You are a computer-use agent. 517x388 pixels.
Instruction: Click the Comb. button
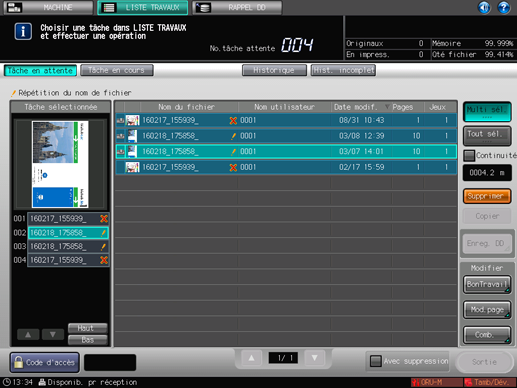click(x=487, y=335)
